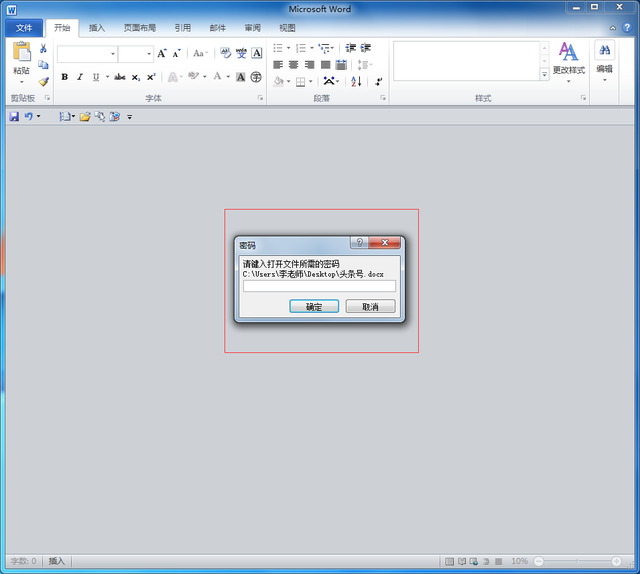The image size is (640, 574).
Task: Center text in paragraph group
Action: click(x=293, y=65)
